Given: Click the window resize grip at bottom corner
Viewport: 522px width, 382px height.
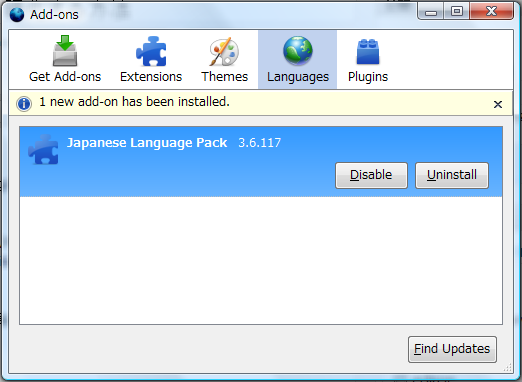Looking at the screenshot, I should (x=508, y=368).
